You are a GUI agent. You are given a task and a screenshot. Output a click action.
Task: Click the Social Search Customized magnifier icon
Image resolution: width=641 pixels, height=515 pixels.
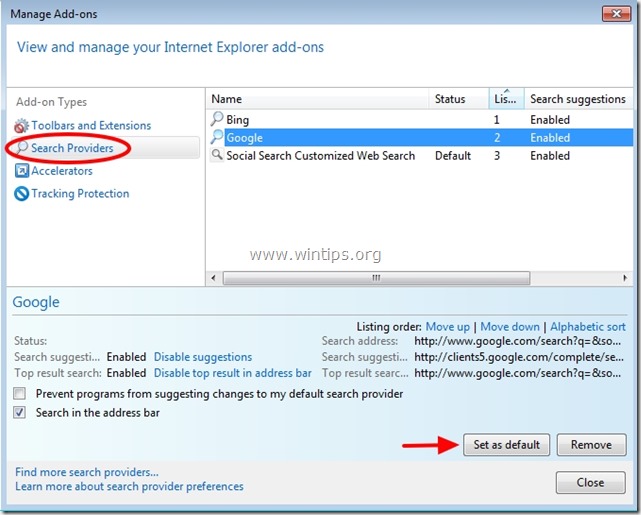click(x=217, y=155)
